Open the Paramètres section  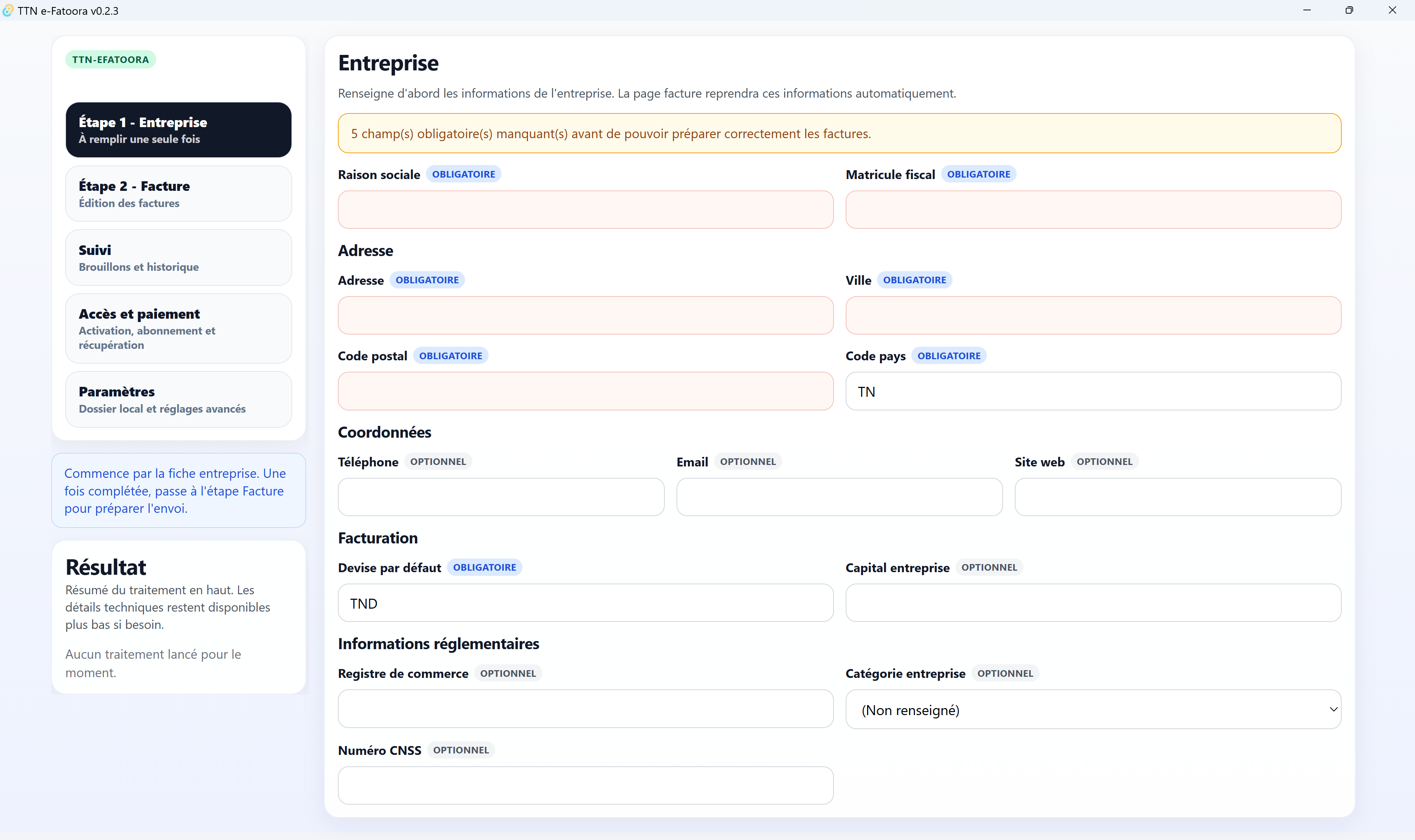[x=179, y=399]
